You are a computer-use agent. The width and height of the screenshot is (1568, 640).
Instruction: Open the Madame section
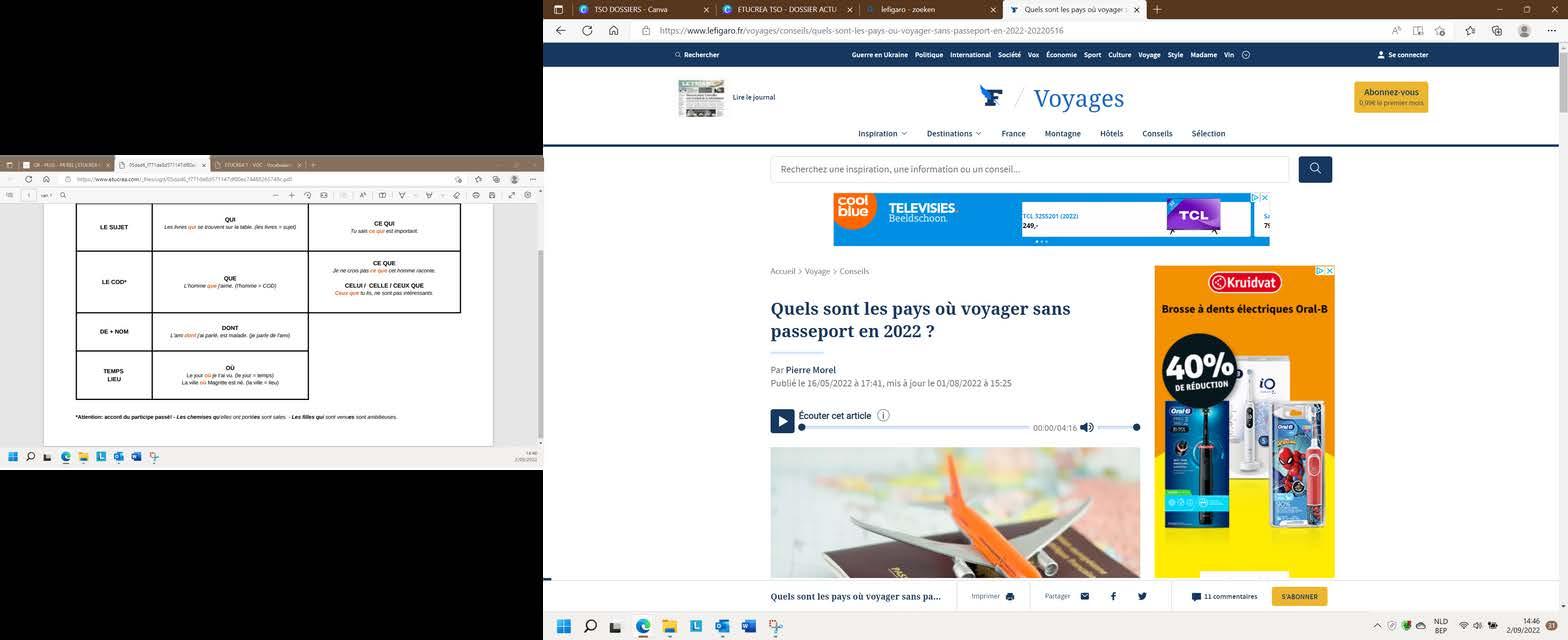1203,55
